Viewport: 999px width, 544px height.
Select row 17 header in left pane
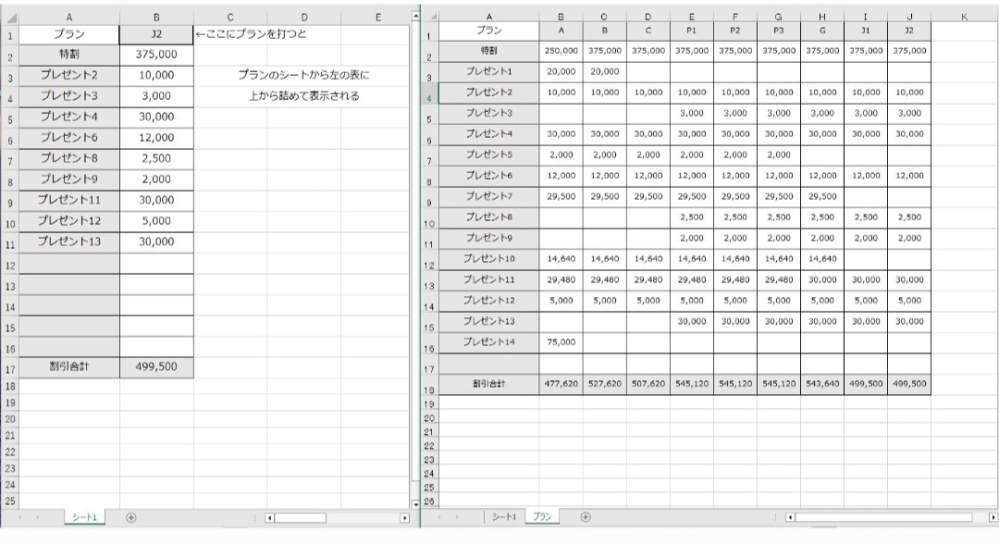(x=9, y=367)
